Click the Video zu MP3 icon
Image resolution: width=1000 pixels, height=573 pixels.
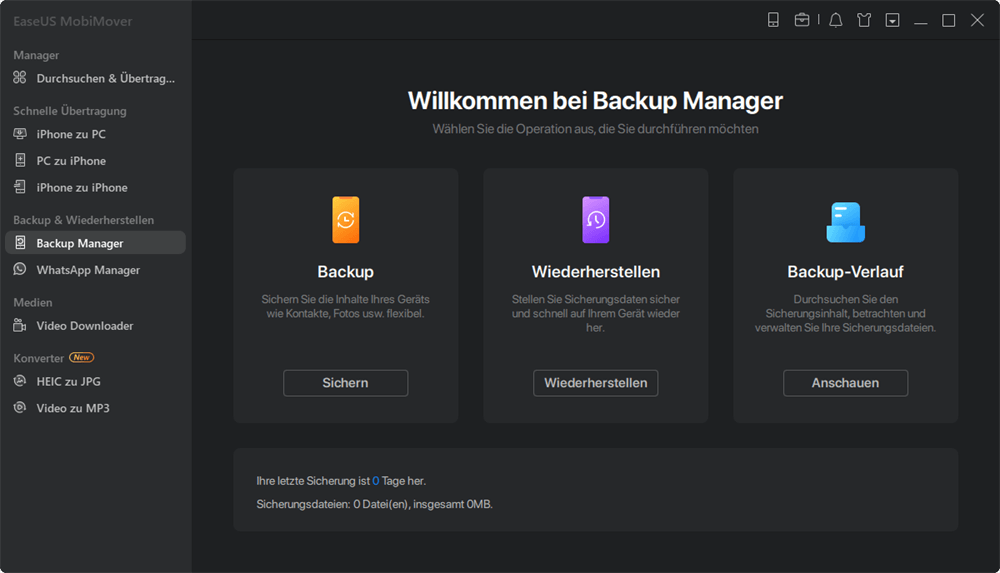point(20,408)
